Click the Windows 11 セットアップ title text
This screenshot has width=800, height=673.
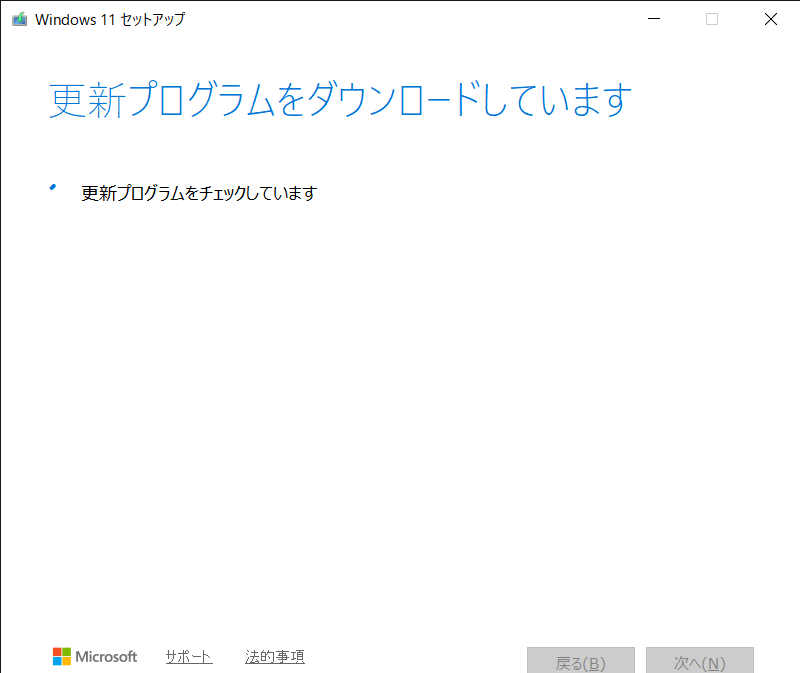pyautogui.click(x=110, y=19)
